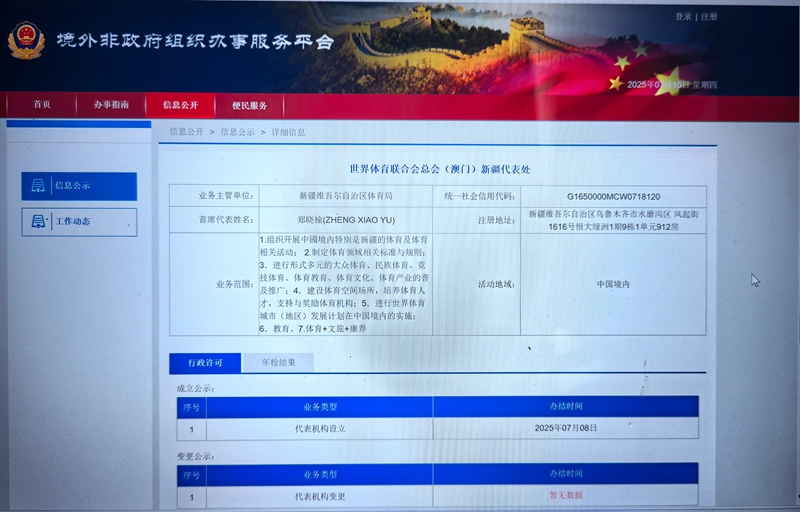Click the 信息公开 breadcrumb link
The image size is (800, 512).
tap(187, 132)
